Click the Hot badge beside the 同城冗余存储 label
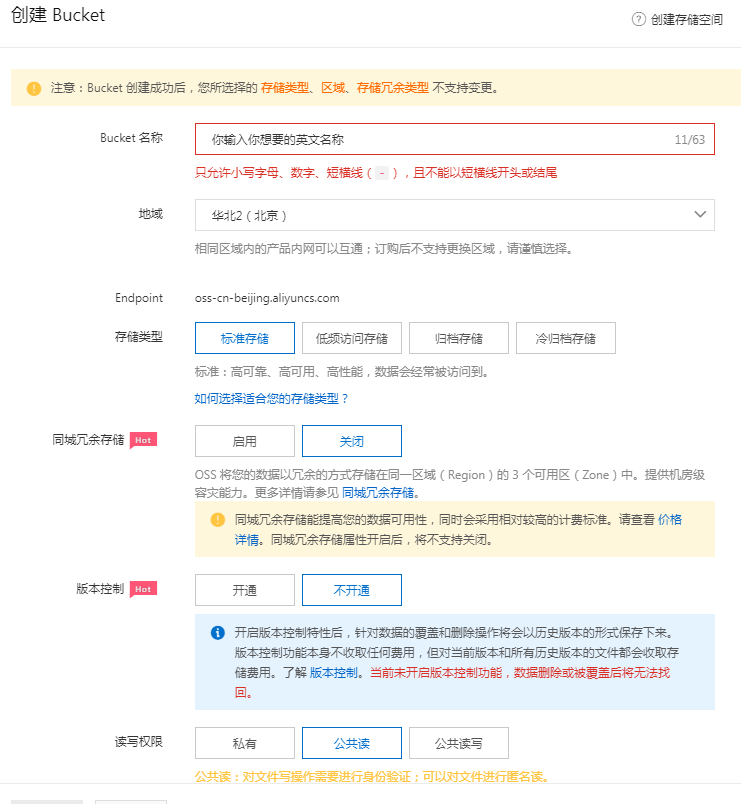 [x=144, y=439]
